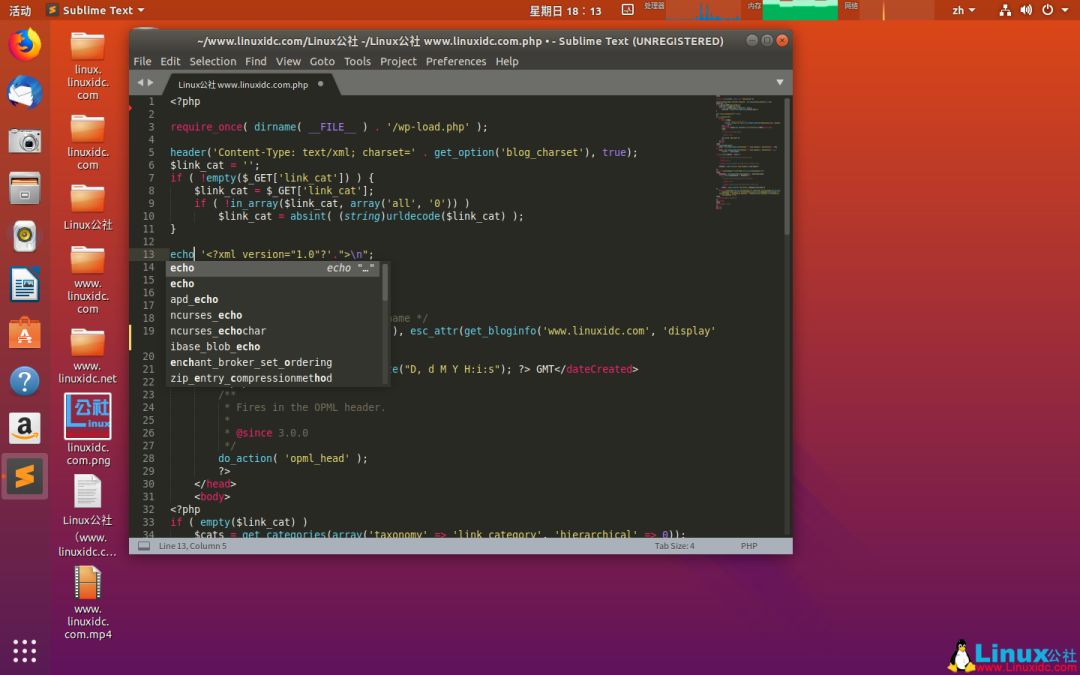Viewport: 1080px width, 675px height.
Task: Click the camera icon in the dock
Action: click(25, 140)
